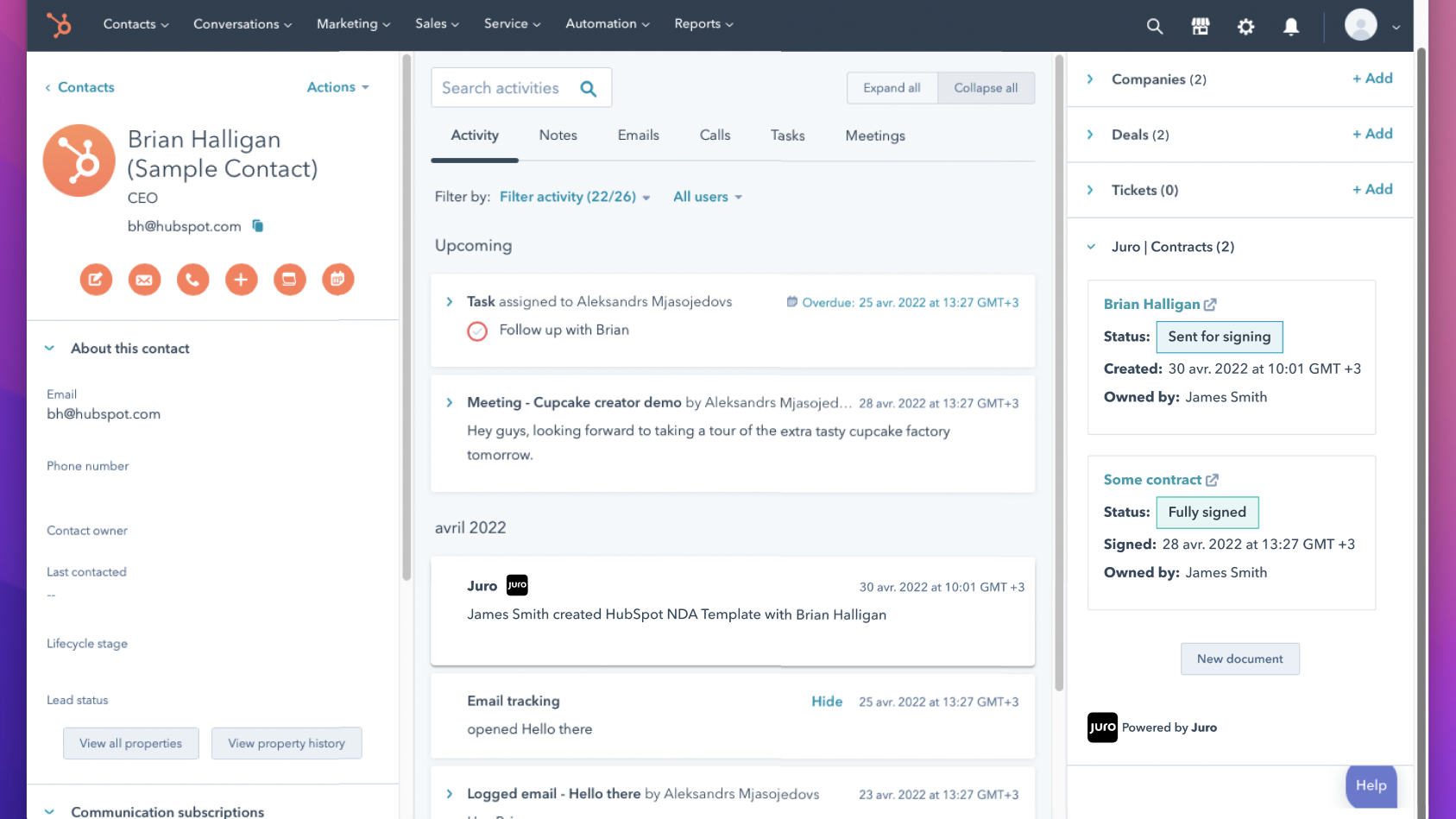The height and width of the screenshot is (819, 1456).
Task: Switch to the Notes tab
Action: click(558, 135)
